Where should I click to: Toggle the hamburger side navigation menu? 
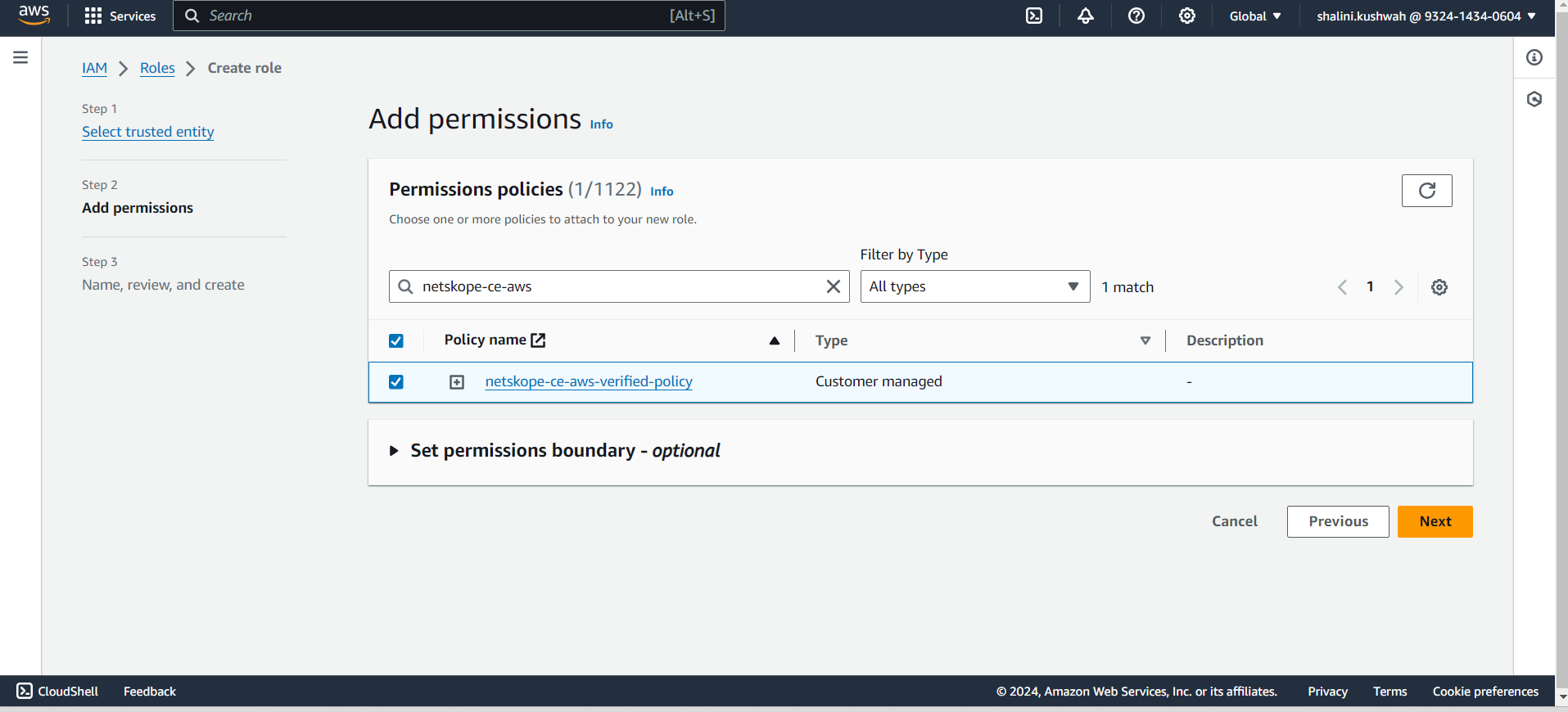tap(20, 57)
